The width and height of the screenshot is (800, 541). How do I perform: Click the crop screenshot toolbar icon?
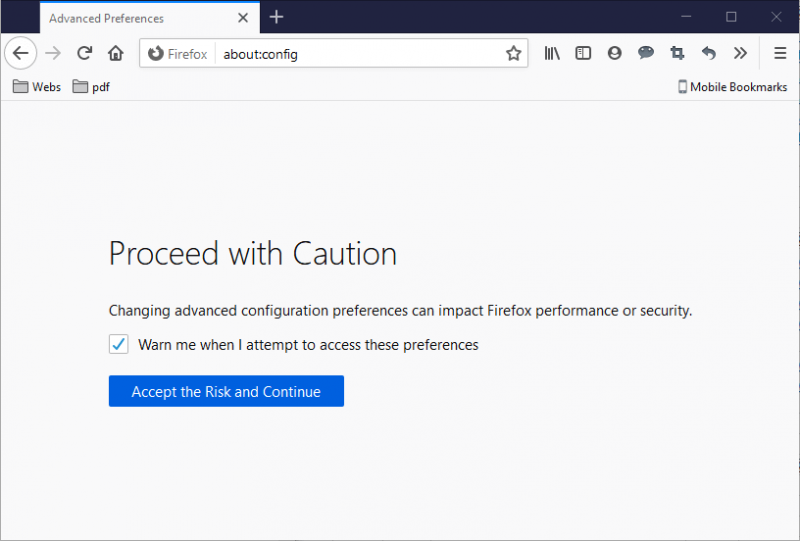[x=677, y=53]
